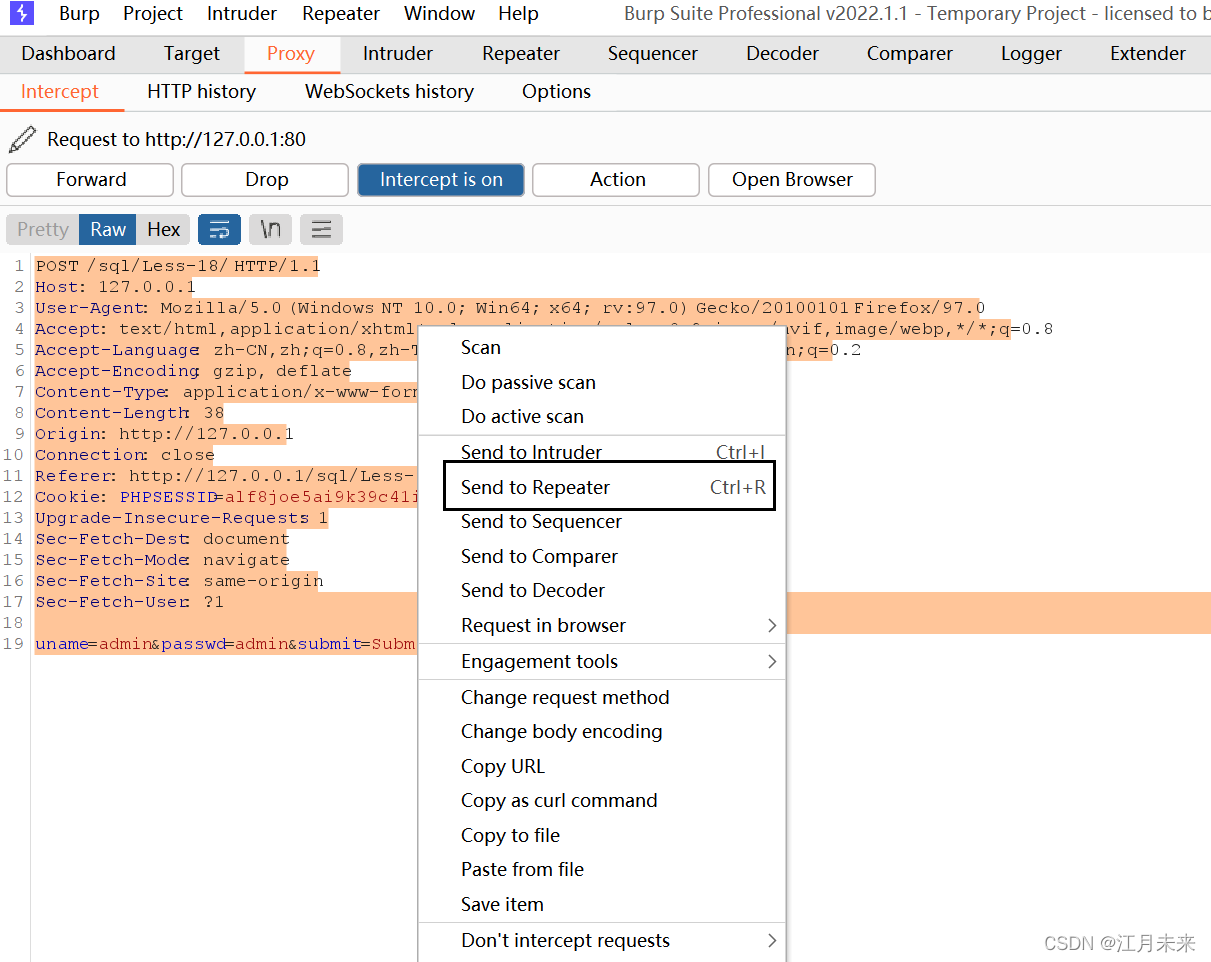This screenshot has height=962, width=1211.
Task: Choose Paste from file
Action: pyautogui.click(x=602, y=869)
